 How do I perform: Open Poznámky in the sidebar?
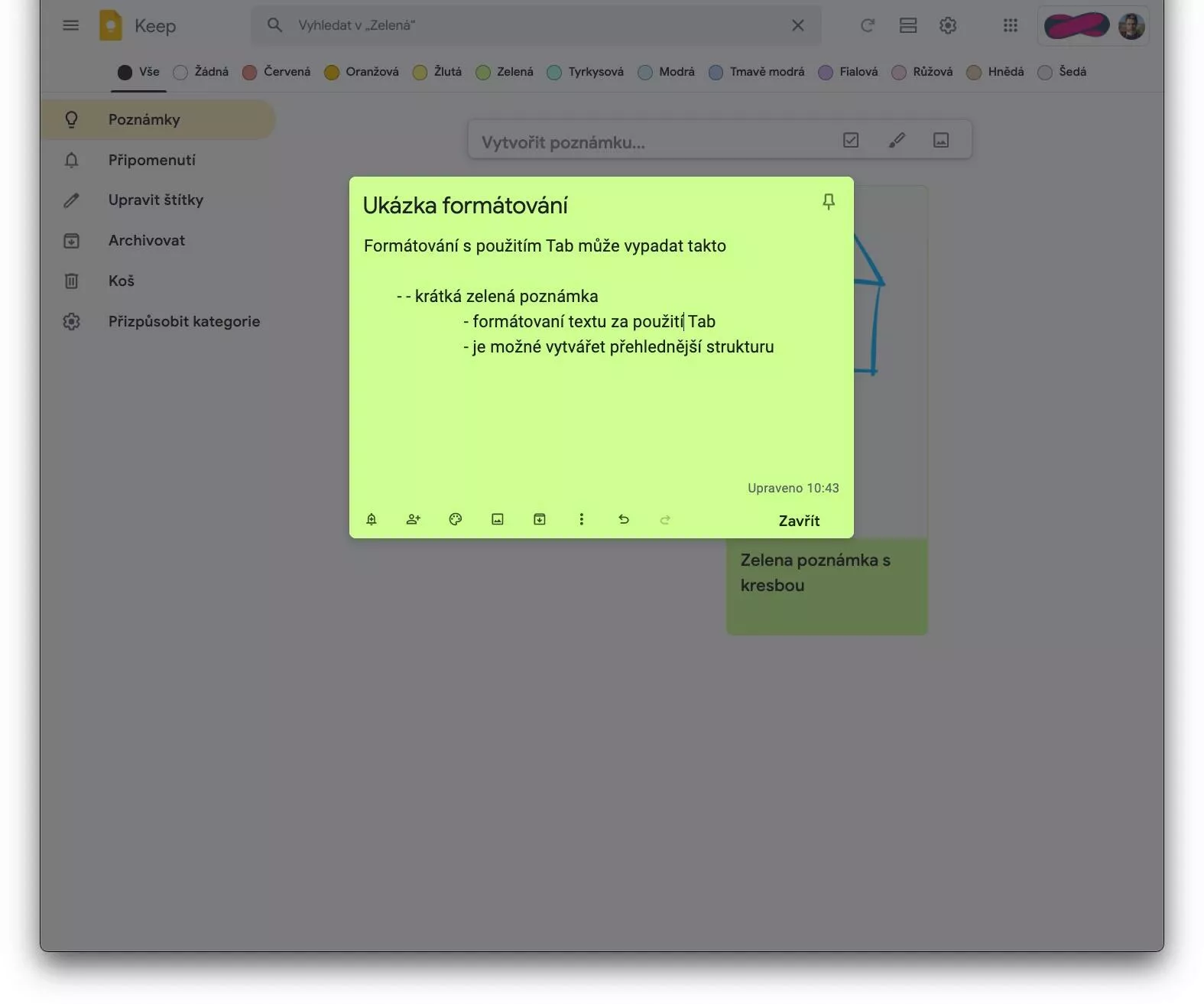coord(157,119)
